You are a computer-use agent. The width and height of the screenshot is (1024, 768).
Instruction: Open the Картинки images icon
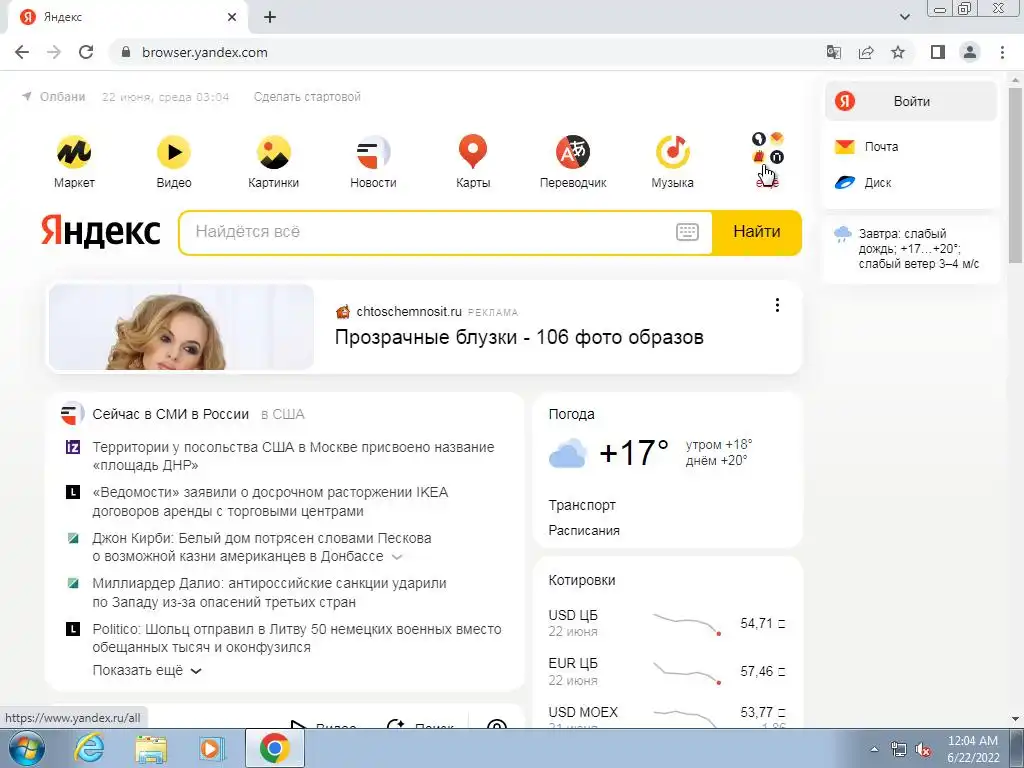click(274, 152)
